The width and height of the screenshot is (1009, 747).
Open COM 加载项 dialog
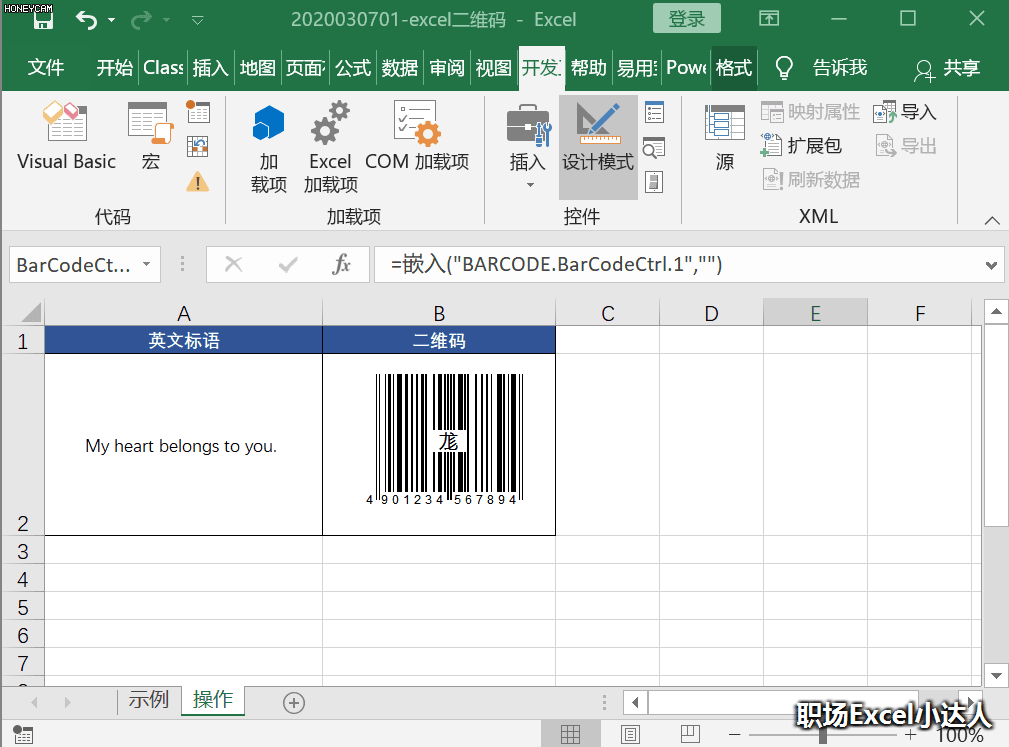(x=417, y=136)
